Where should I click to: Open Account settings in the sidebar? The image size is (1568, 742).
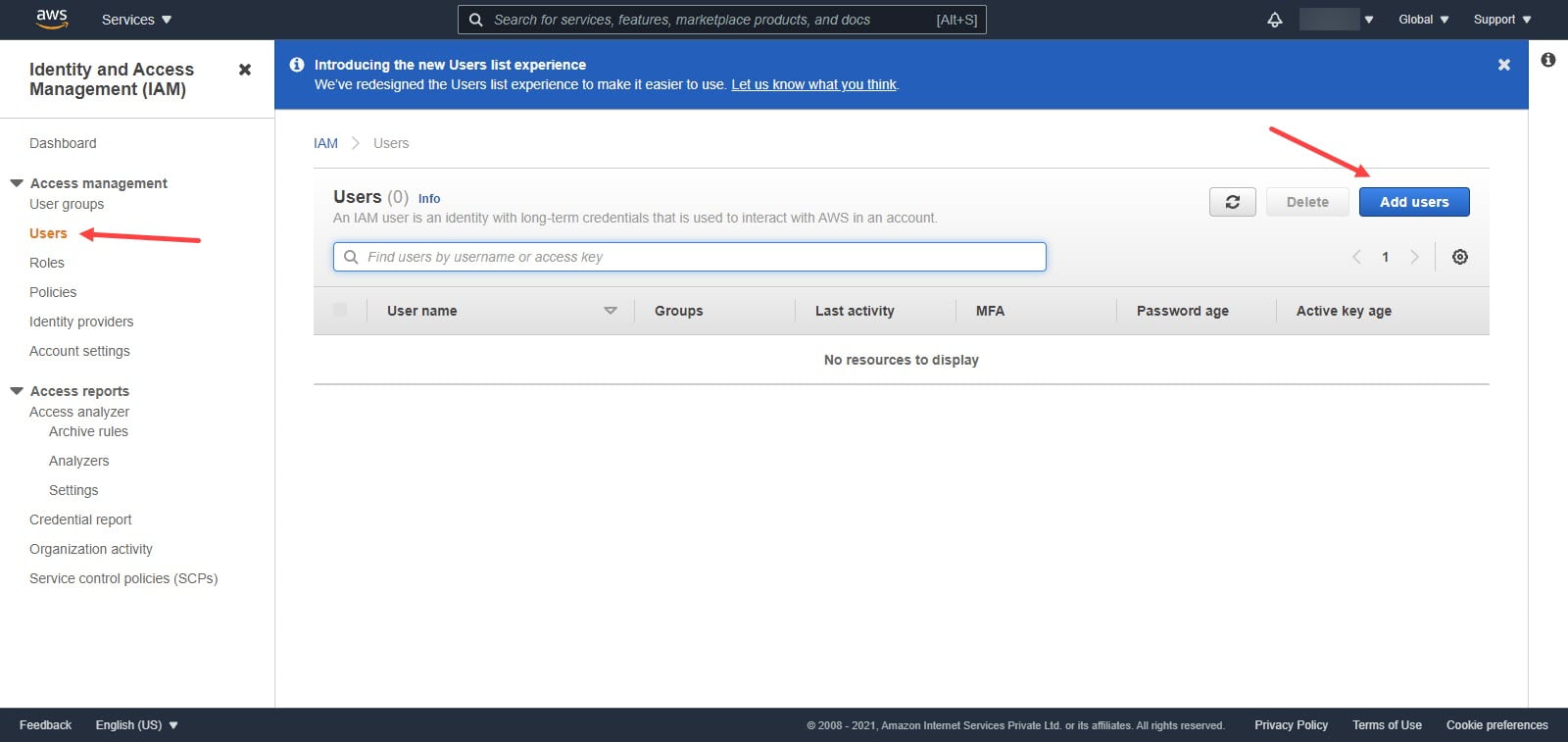(x=79, y=351)
